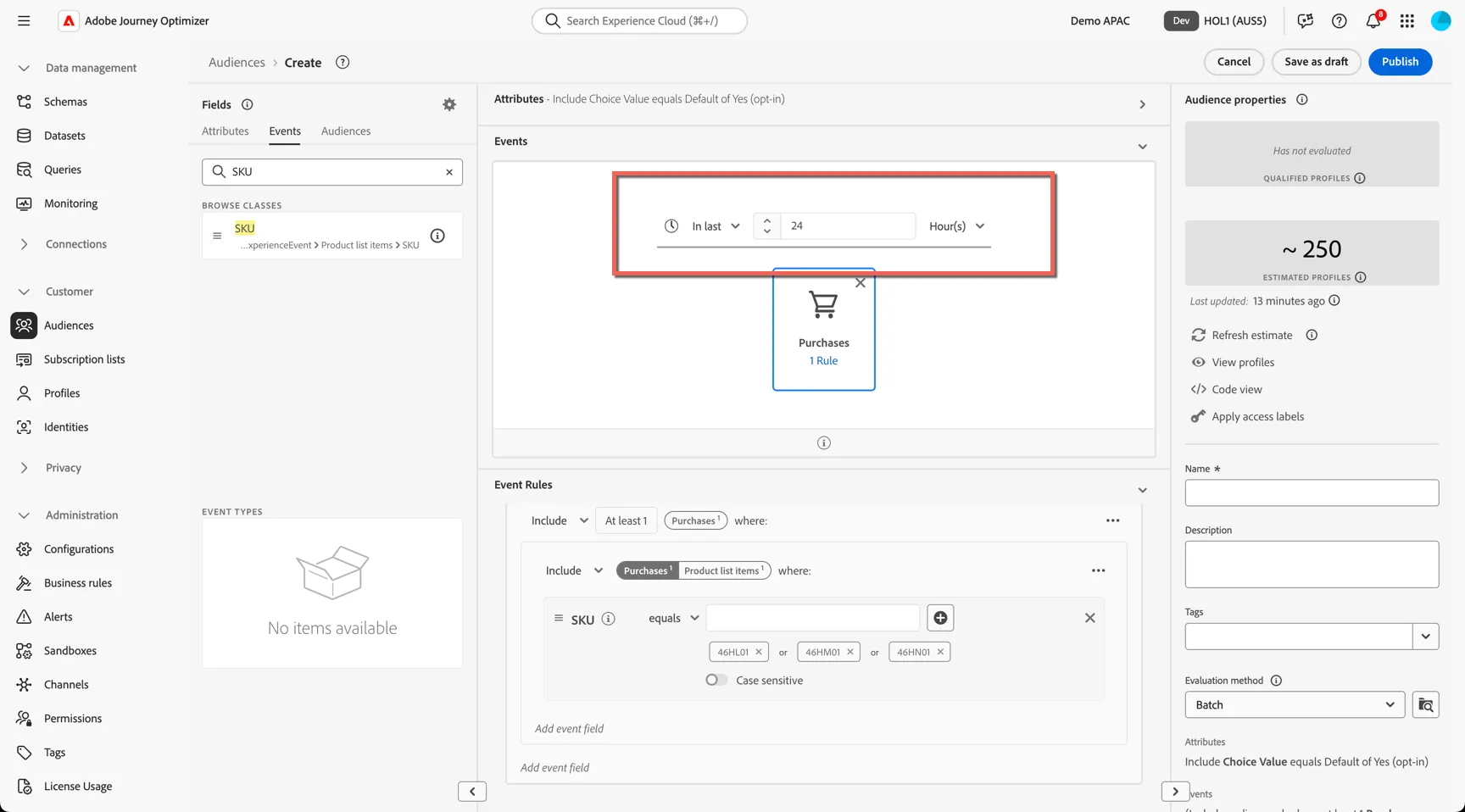The height and width of the screenshot is (812, 1465).
Task: Open Fields settings gear
Action: click(449, 104)
